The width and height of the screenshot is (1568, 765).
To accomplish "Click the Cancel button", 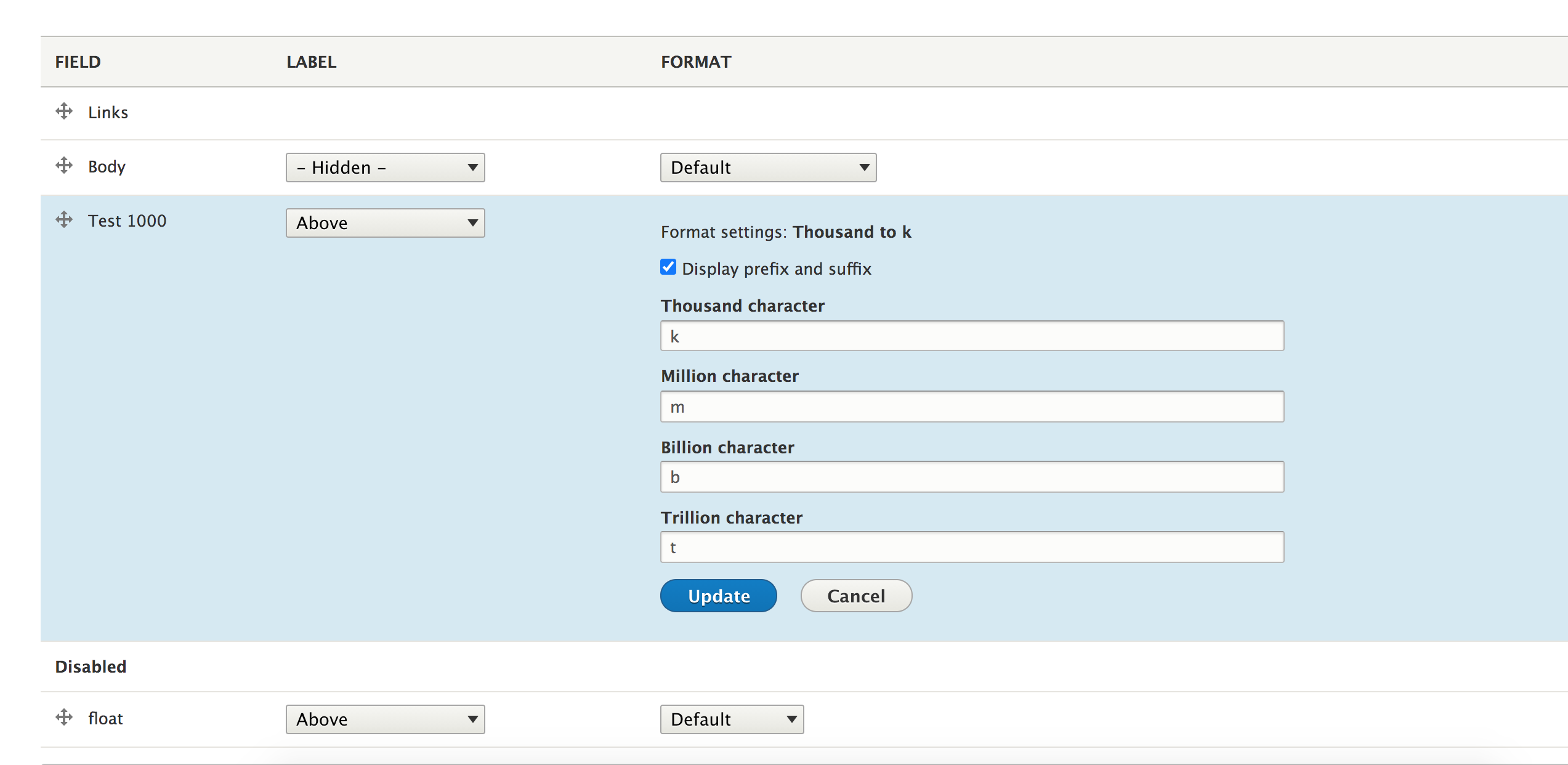I will coord(855,596).
